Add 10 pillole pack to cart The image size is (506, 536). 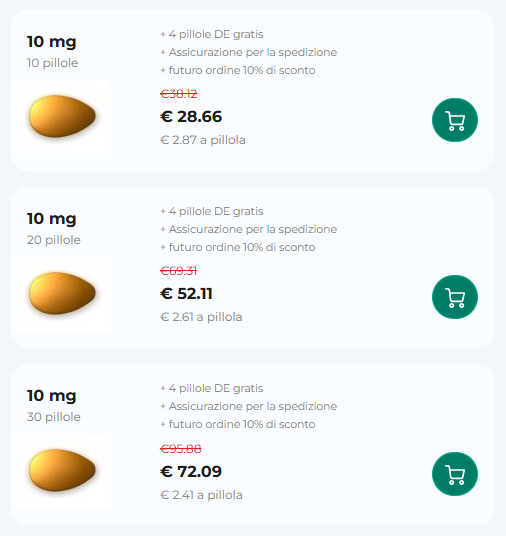tap(455, 120)
